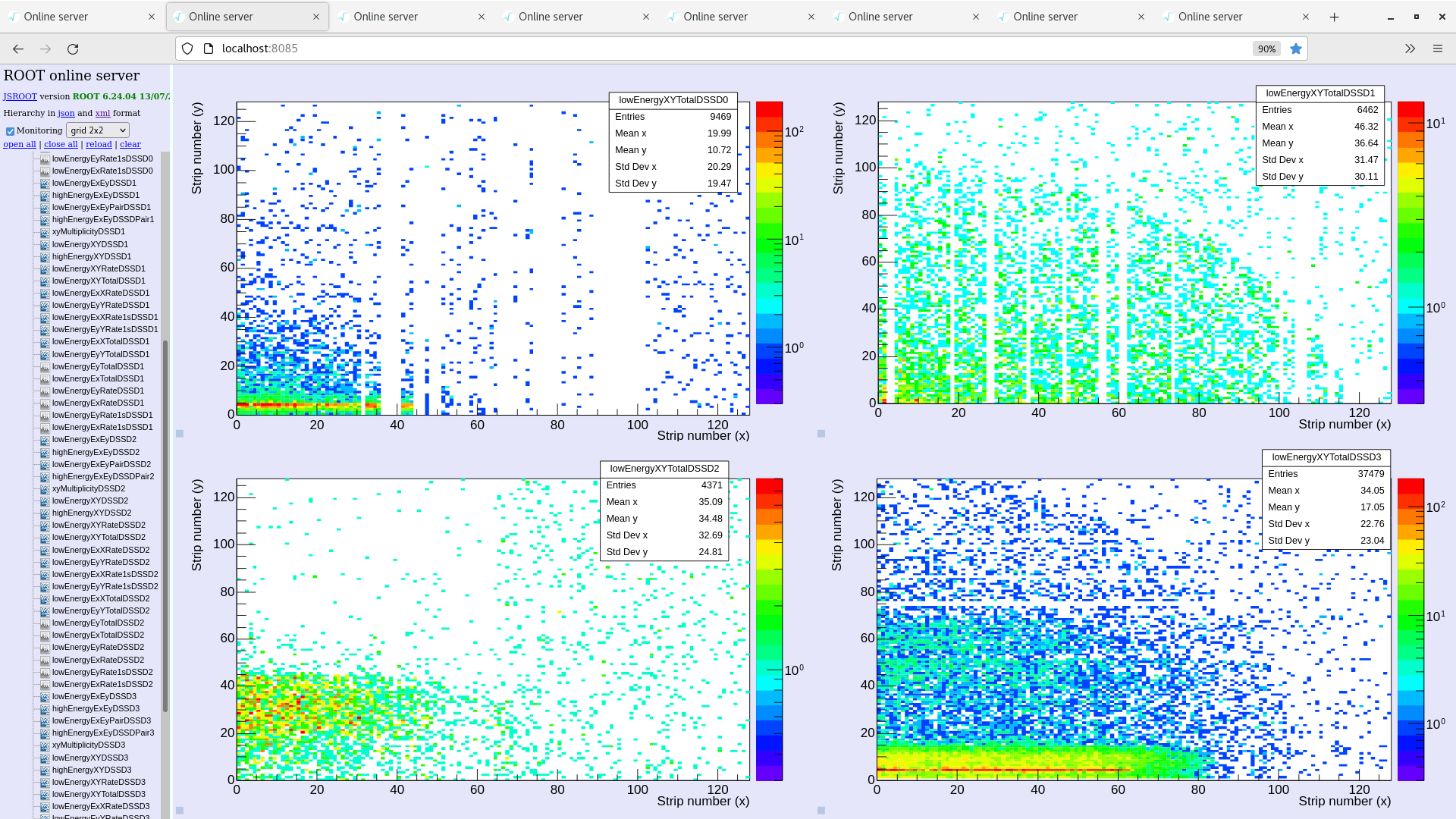1456x819 pixels.
Task: Expand the toolbar overflow chevron button
Action: pos(1410,49)
